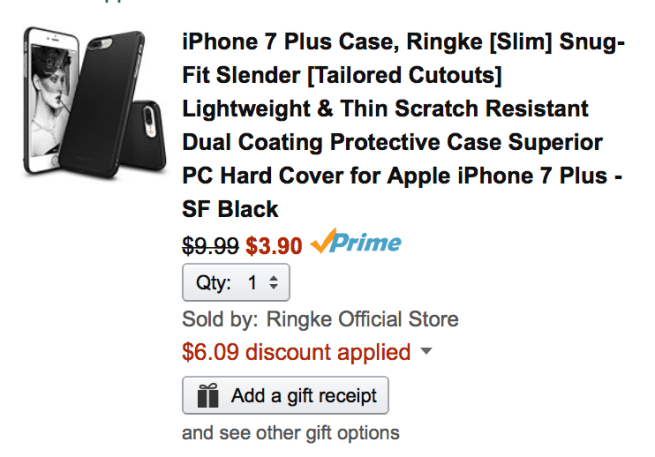This screenshot has height=457, width=655.
Task: Click the crossed-out $9.99 price
Action: (x=211, y=243)
